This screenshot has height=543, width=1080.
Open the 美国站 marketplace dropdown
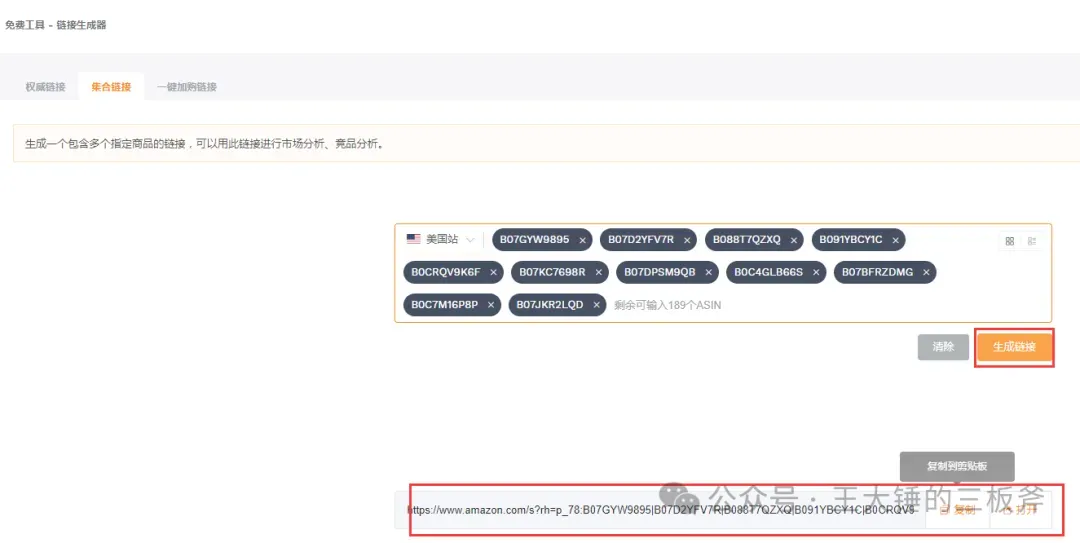click(441, 239)
